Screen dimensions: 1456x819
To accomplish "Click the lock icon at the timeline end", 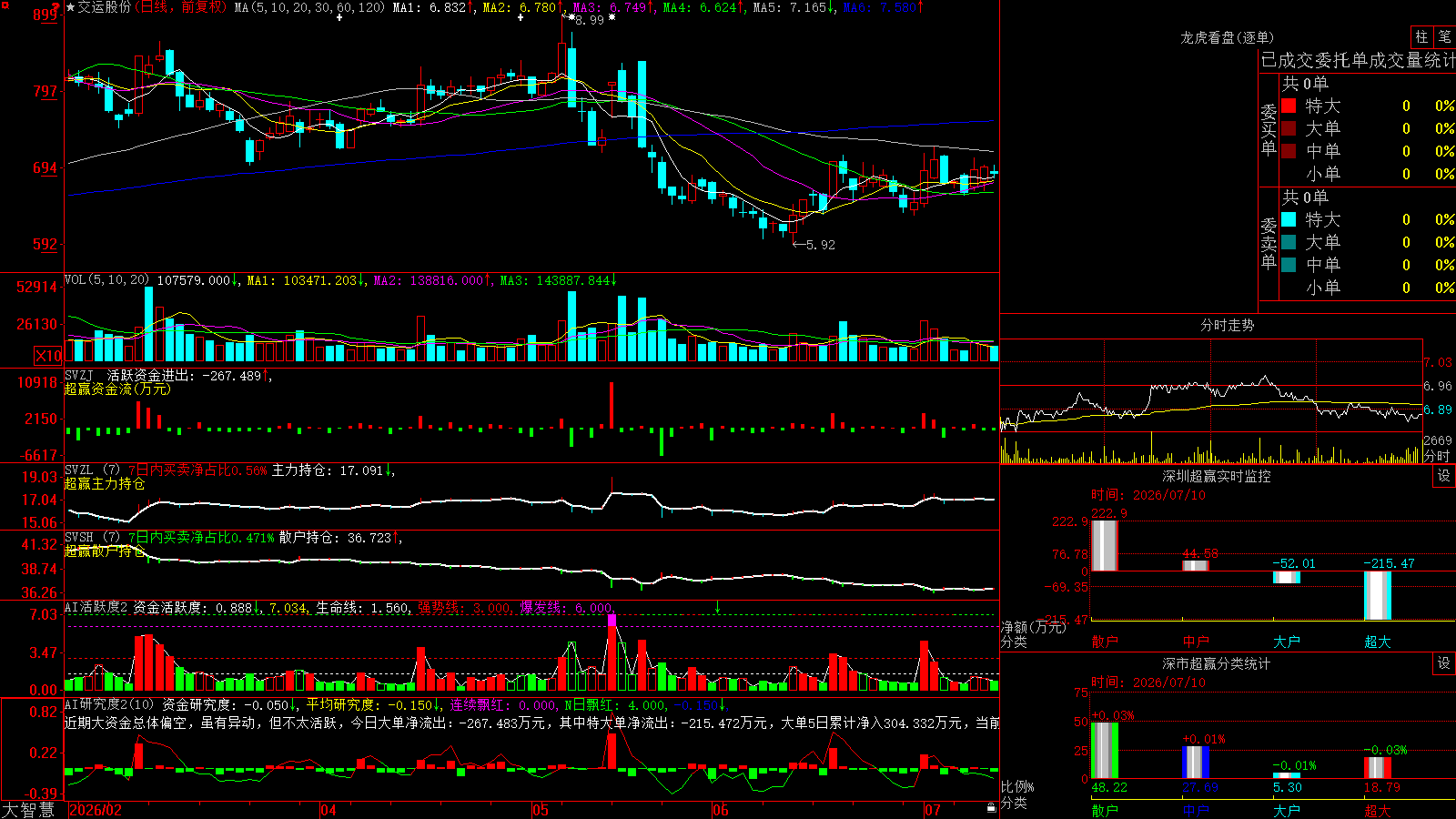I will (x=992, y=807).
